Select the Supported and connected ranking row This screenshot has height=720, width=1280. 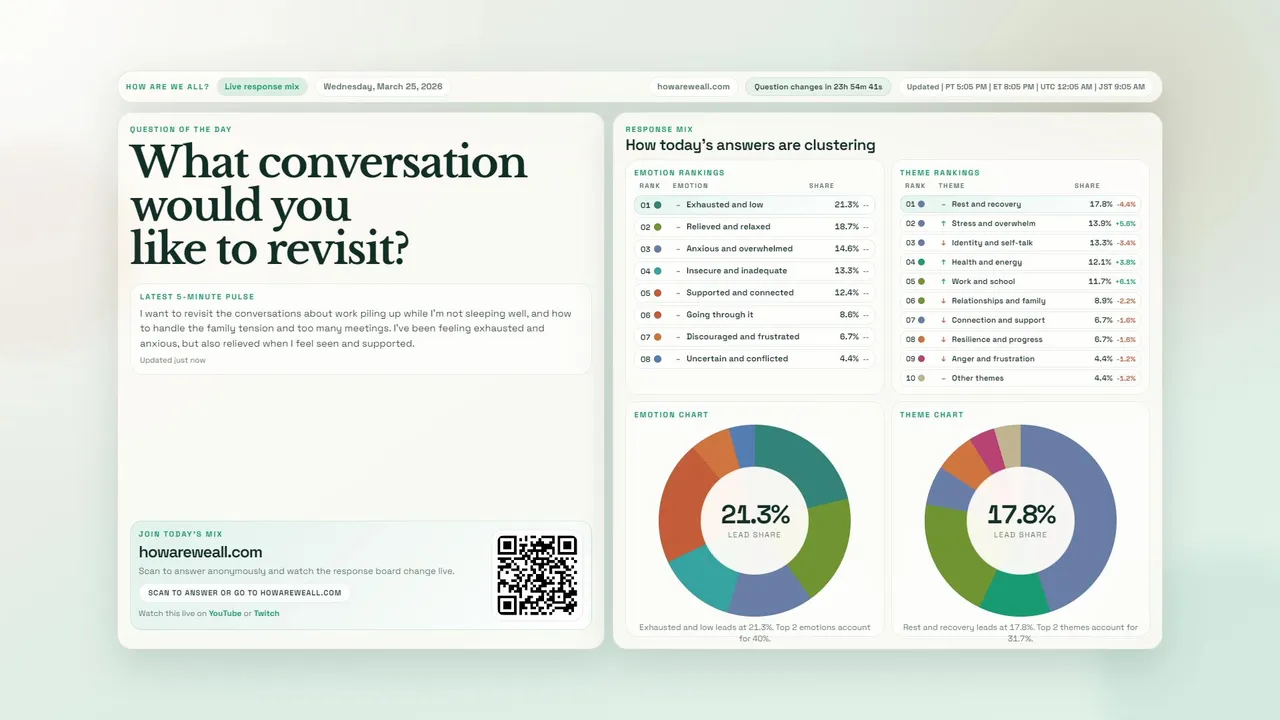(755, 293)
